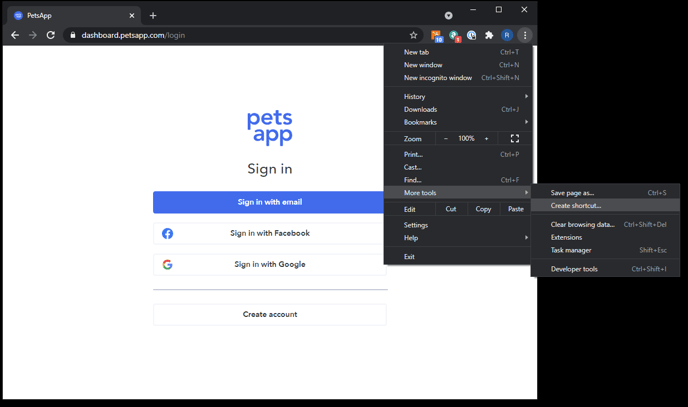Open Extensions from More tools submenu
The width and height of the screenshot is (688, 407).
(606, 237)
